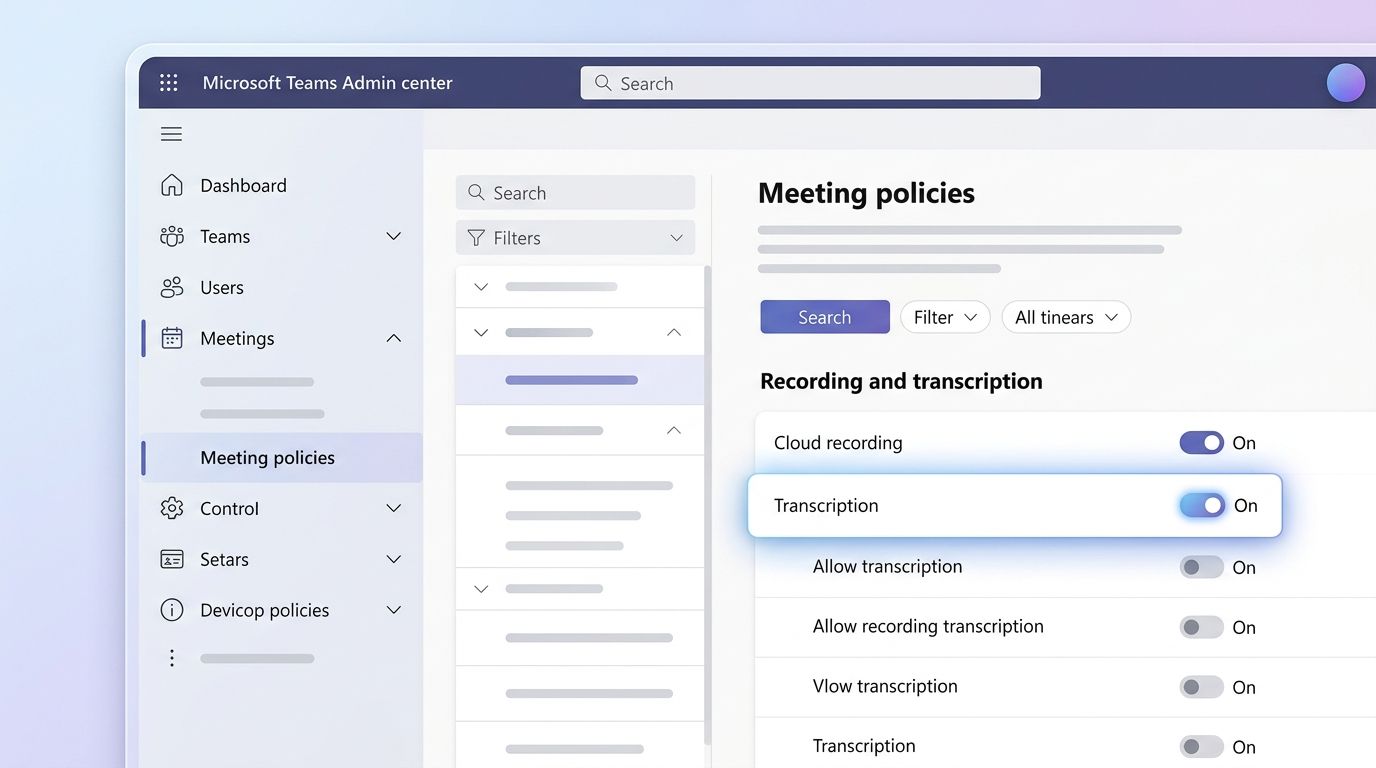
Task: Select the Meetings calendar icon
Action: point(171,338)
